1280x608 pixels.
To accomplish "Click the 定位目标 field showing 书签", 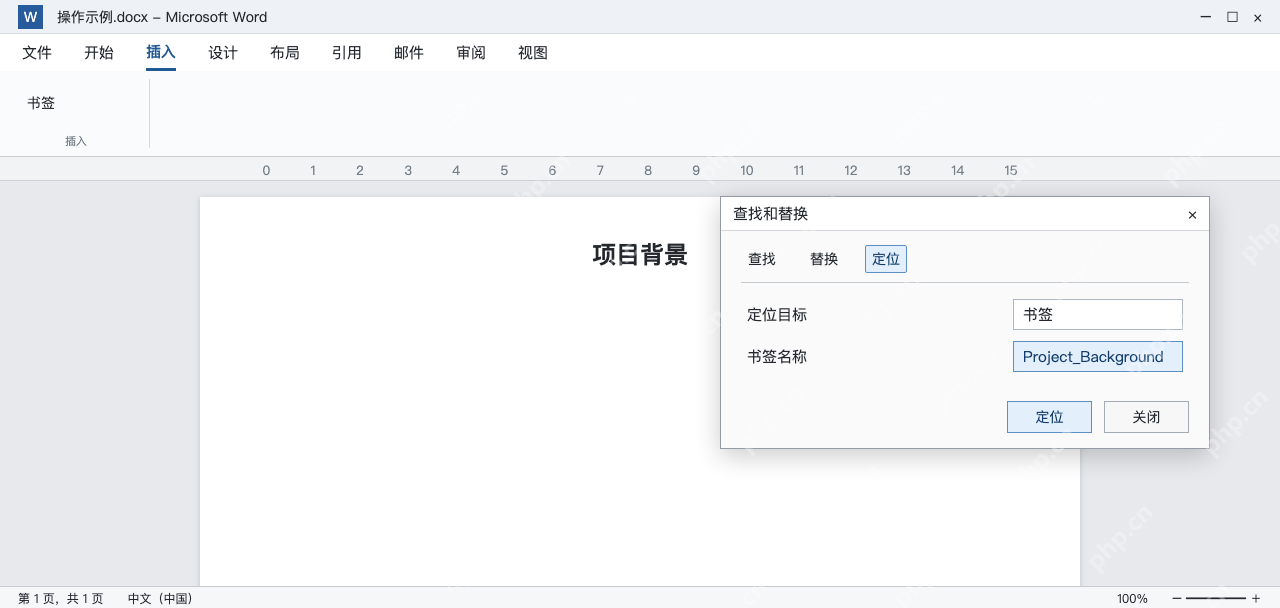I will tap(1098, 314).
